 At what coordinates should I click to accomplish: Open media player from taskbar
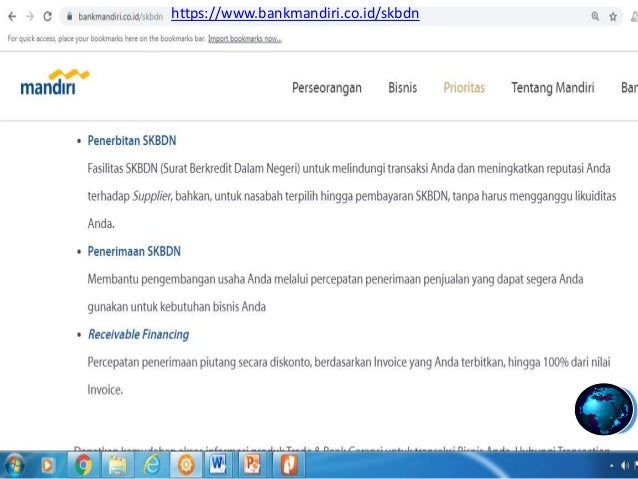(x=47, y=465)
